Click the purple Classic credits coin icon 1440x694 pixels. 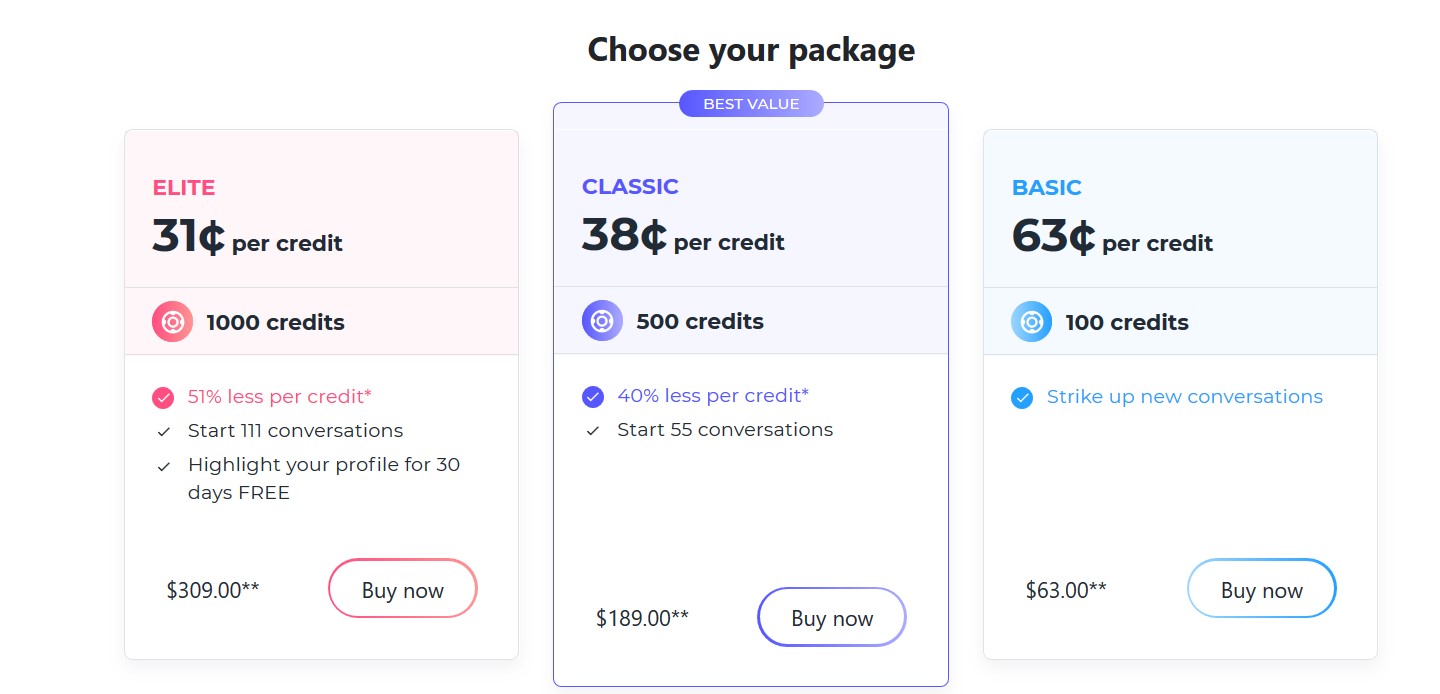pos(602,321)
